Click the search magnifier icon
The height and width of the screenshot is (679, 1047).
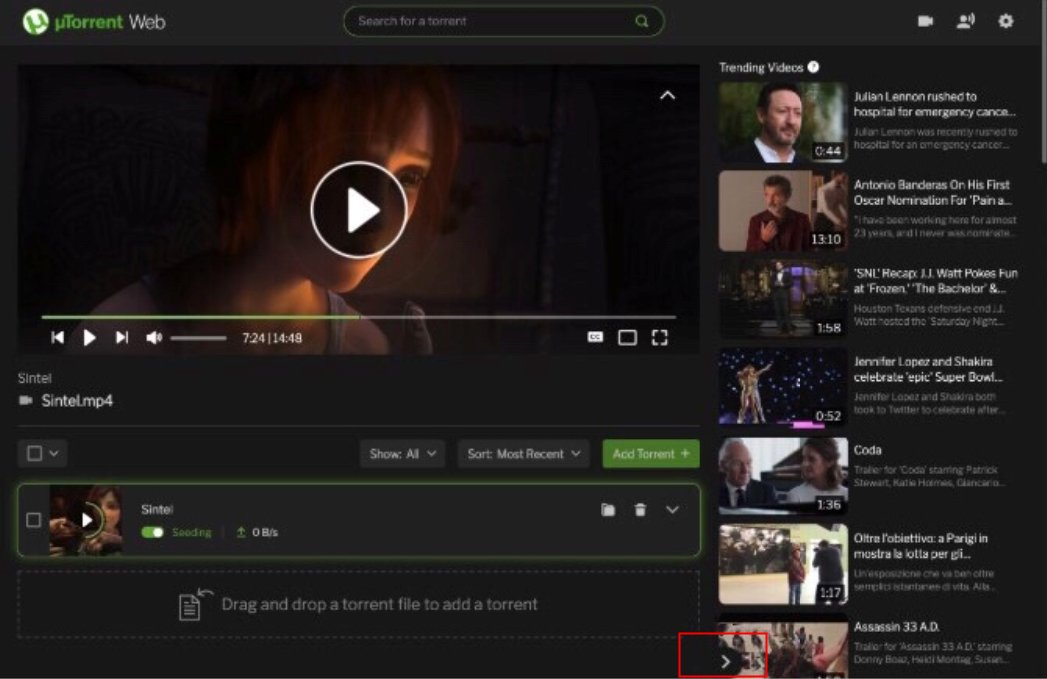tap(642, 21)
